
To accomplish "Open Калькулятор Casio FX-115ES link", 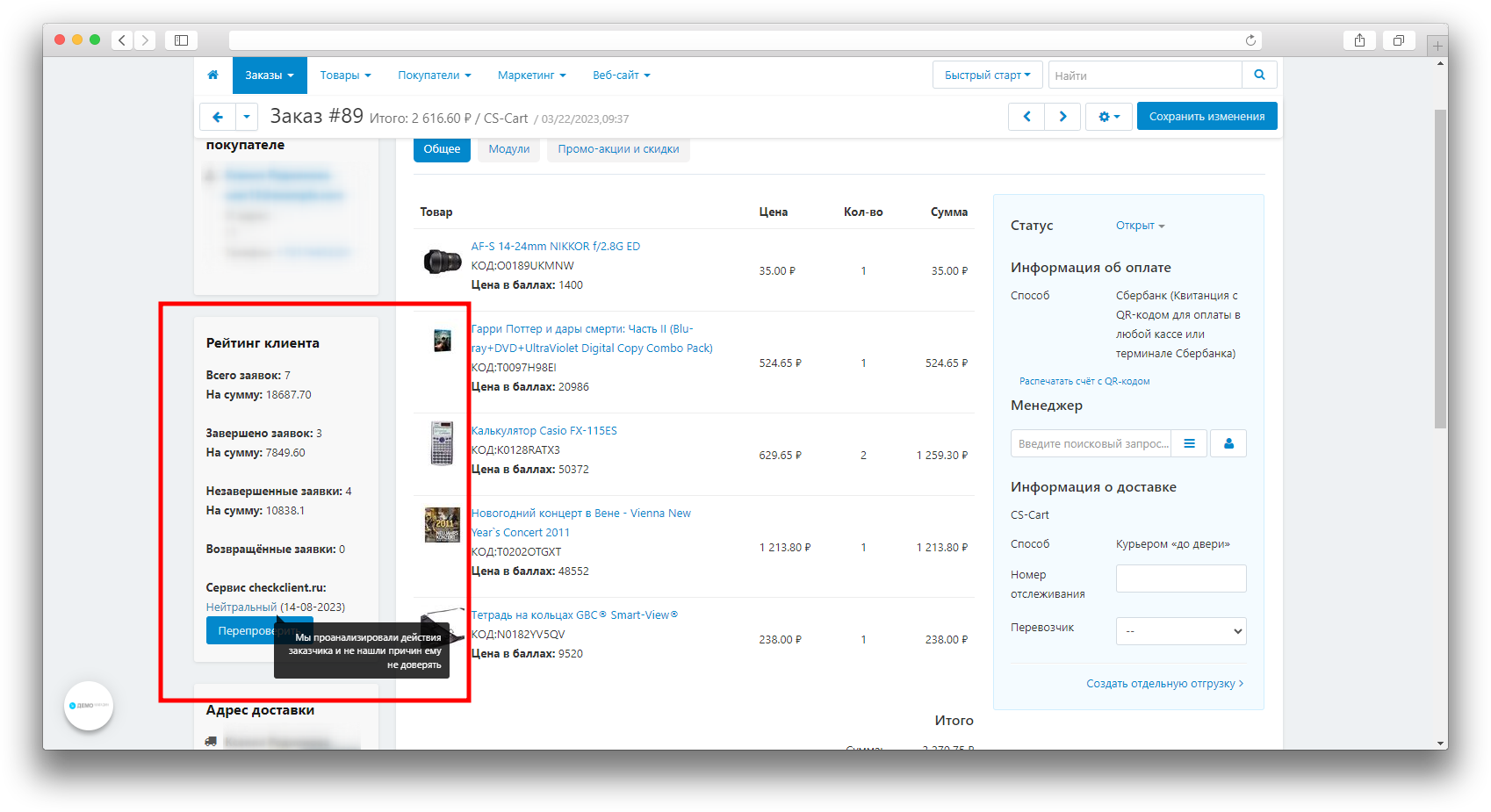I will (544, 431).
